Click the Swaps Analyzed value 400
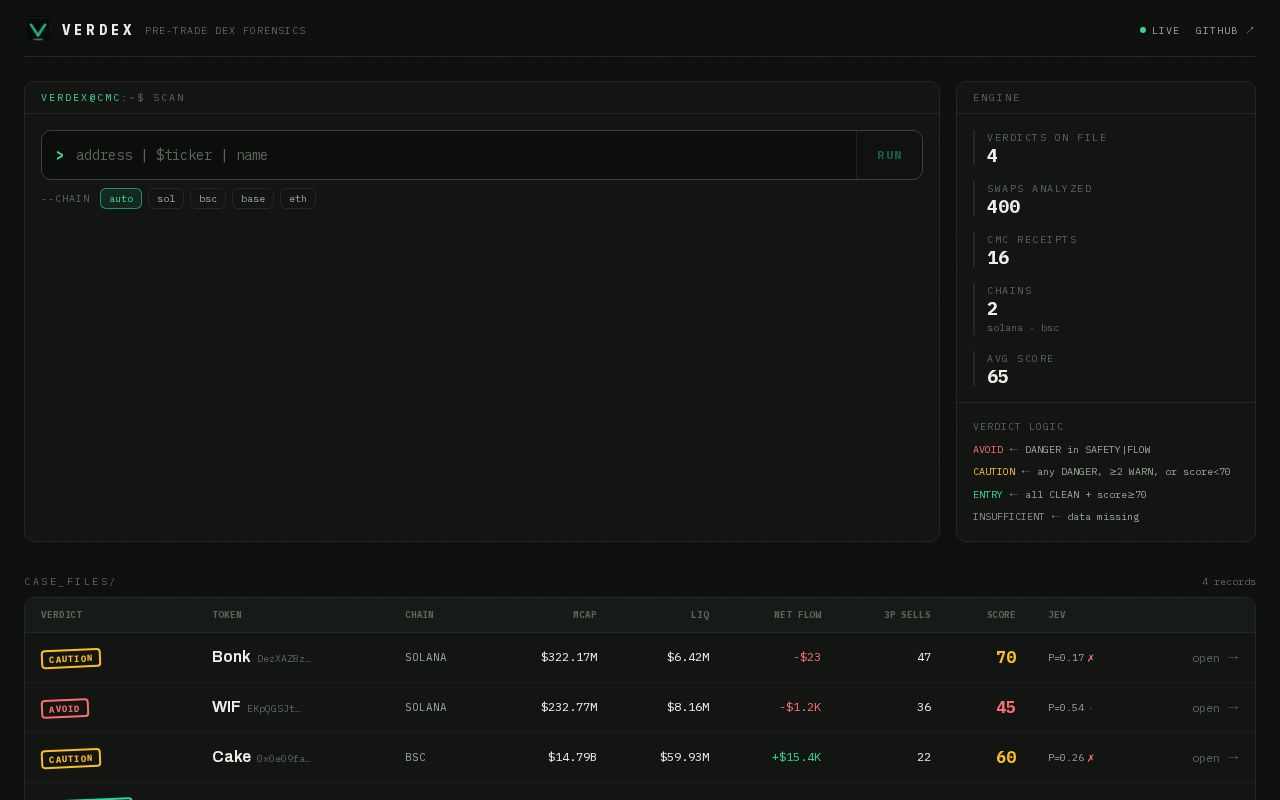This screenshot has height=800, width=1280. 1004,207
